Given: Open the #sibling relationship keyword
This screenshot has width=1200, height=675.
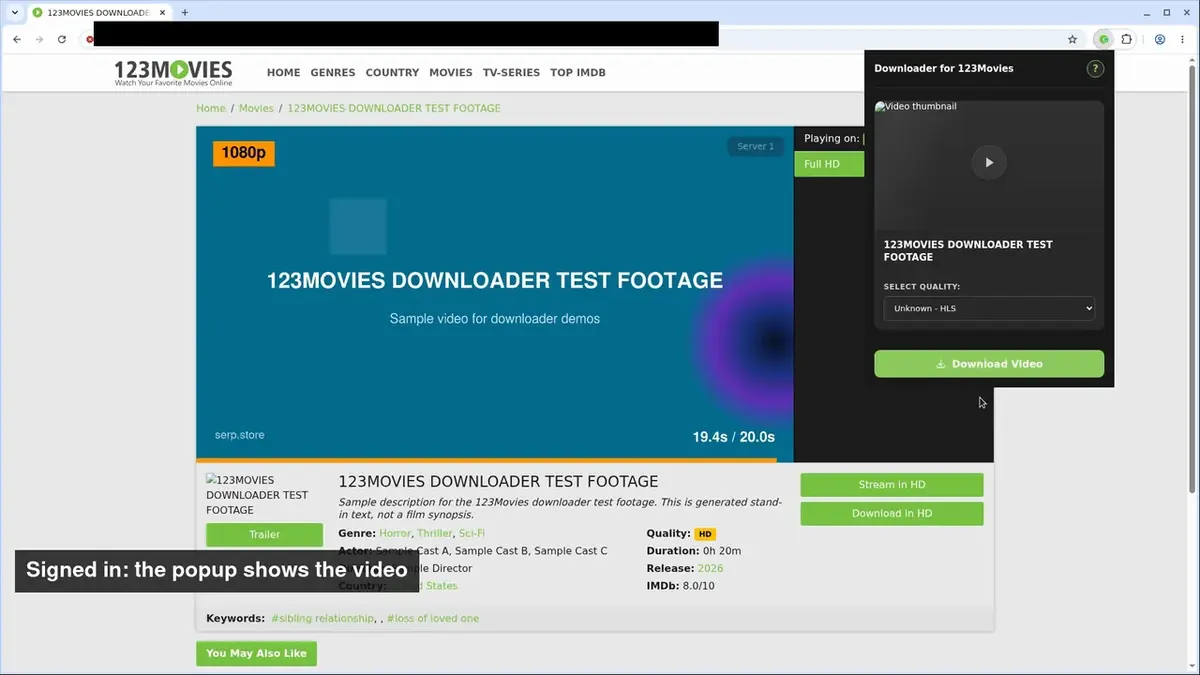Looking at the screenshot, I should pos(322,619).
